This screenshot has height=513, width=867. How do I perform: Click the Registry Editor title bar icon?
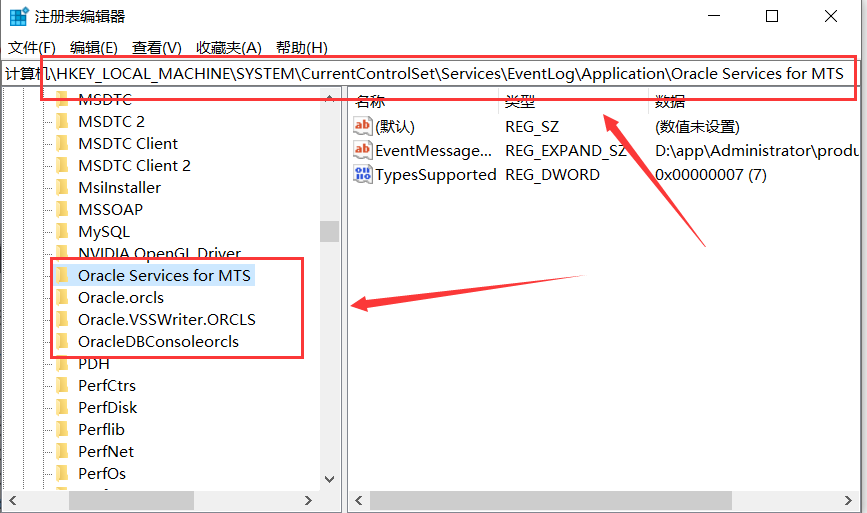[x=18, y=17]
